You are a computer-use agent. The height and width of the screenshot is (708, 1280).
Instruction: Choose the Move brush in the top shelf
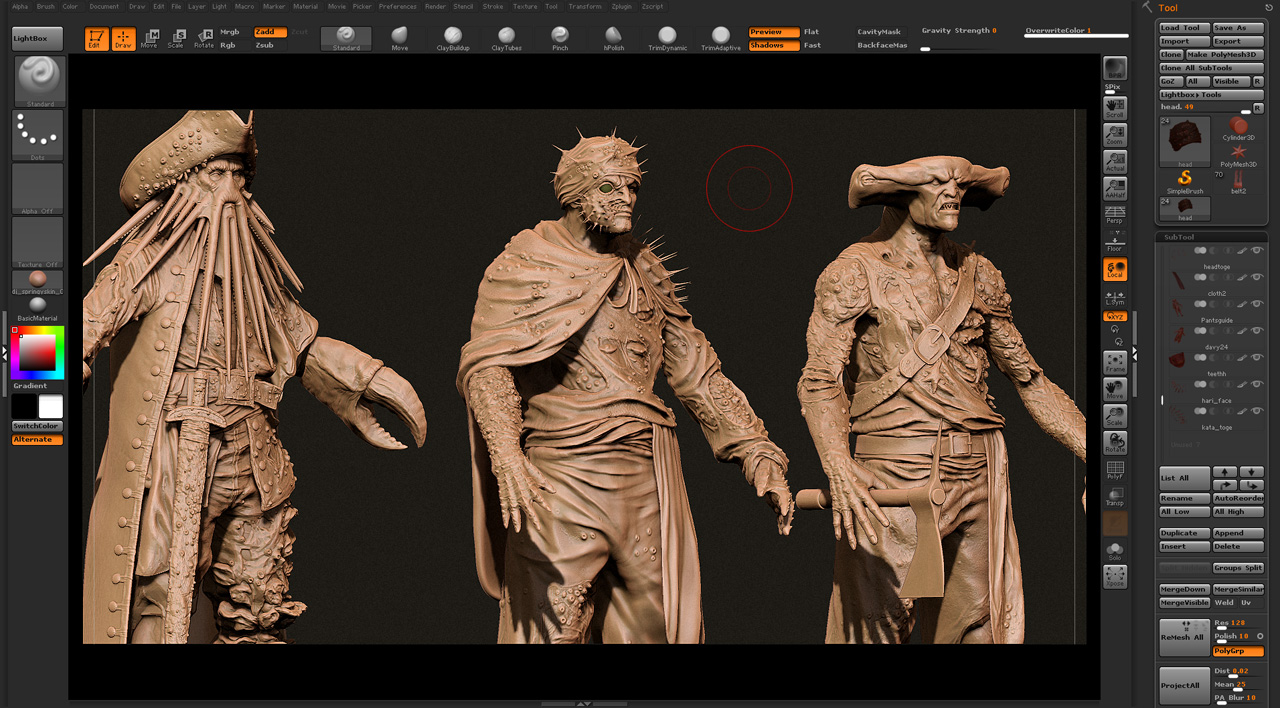(x=400, y=39)
